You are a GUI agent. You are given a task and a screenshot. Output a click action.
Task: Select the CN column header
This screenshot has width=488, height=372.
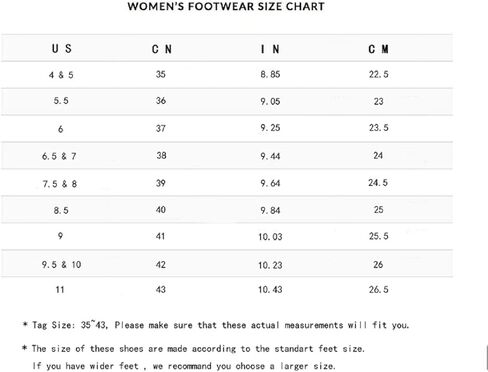[x=162, y=49]
